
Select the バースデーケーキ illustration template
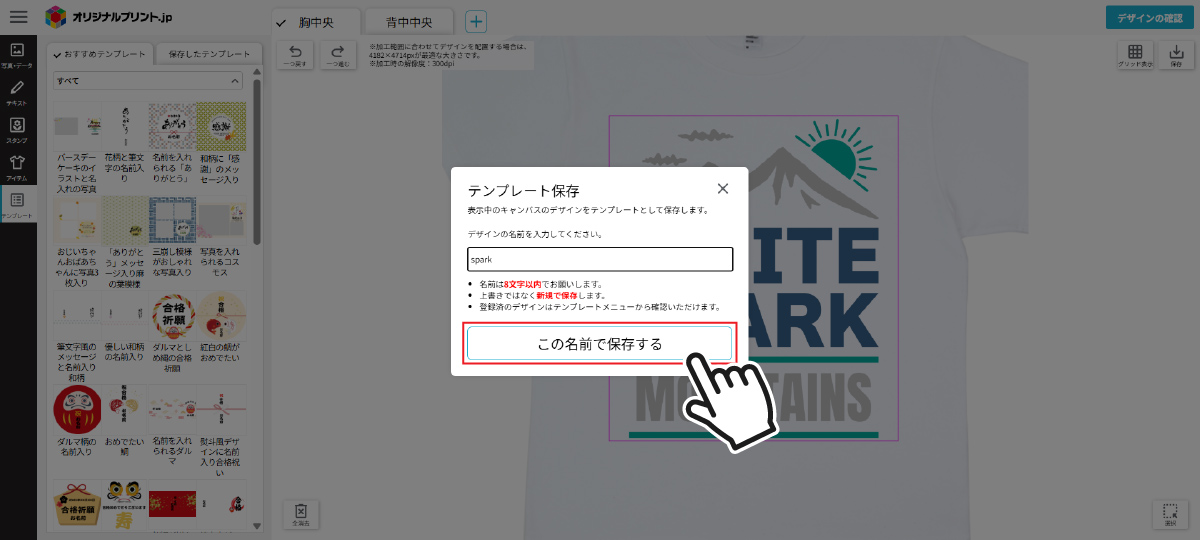77,147
